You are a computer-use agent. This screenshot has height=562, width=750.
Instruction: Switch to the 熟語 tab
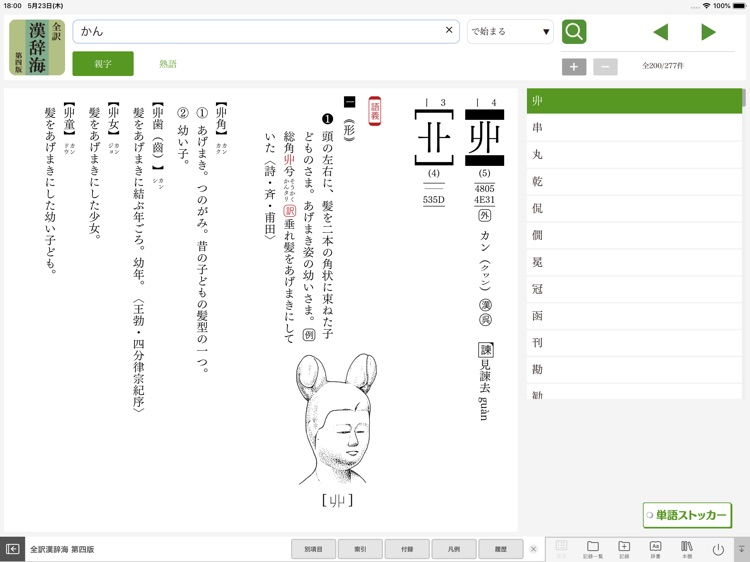point(168,64)
